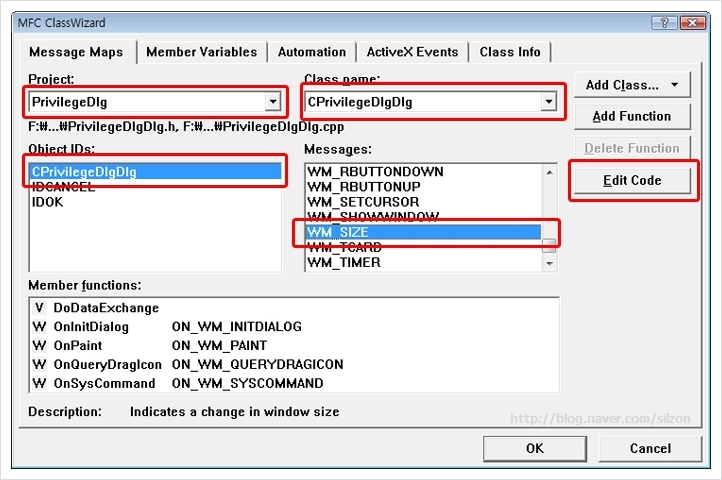Screen dimensions: 722x480
Task: Expand the Class name dropdown arrow
Action: (x=548, y=101)
